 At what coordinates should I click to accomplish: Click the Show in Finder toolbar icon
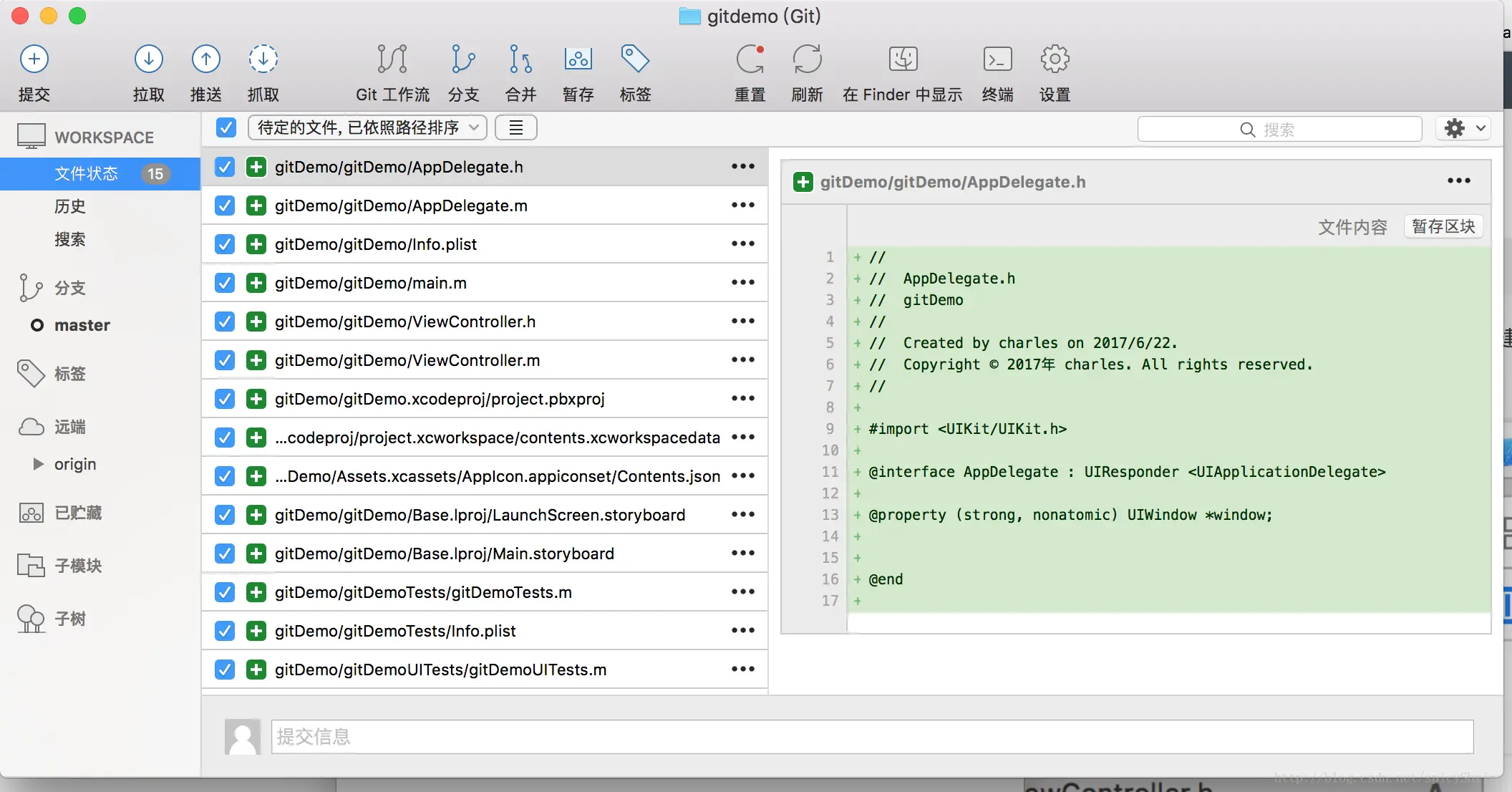tap(903, 59)
